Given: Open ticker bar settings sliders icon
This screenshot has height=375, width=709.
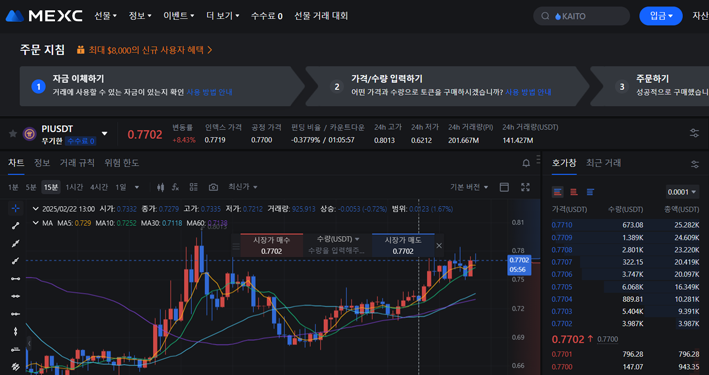Looking at the screenshot, I should pyautogui.click(x=695, y=133).
